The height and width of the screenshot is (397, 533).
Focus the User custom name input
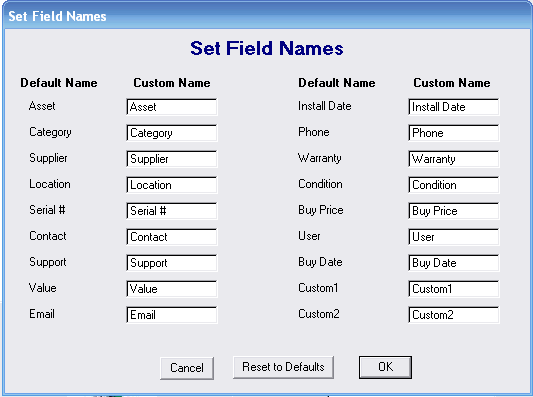[x=454, y=237]
